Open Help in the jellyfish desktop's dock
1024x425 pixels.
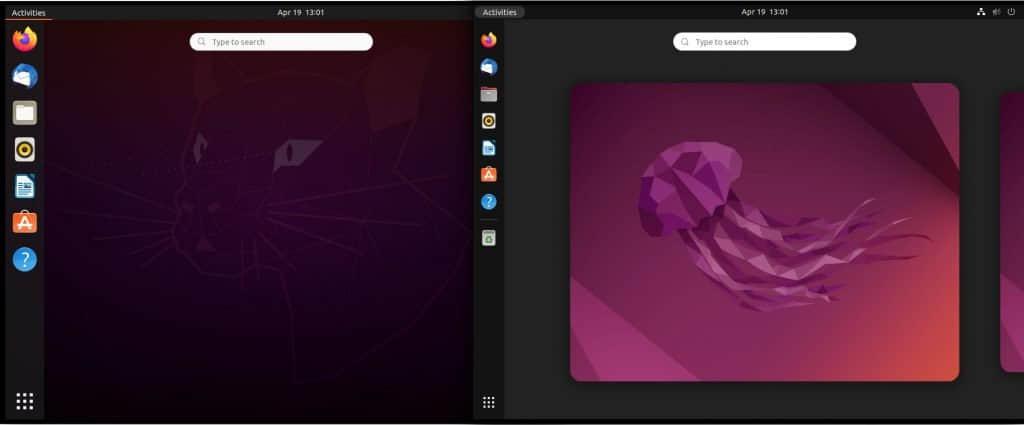[489, 201]
